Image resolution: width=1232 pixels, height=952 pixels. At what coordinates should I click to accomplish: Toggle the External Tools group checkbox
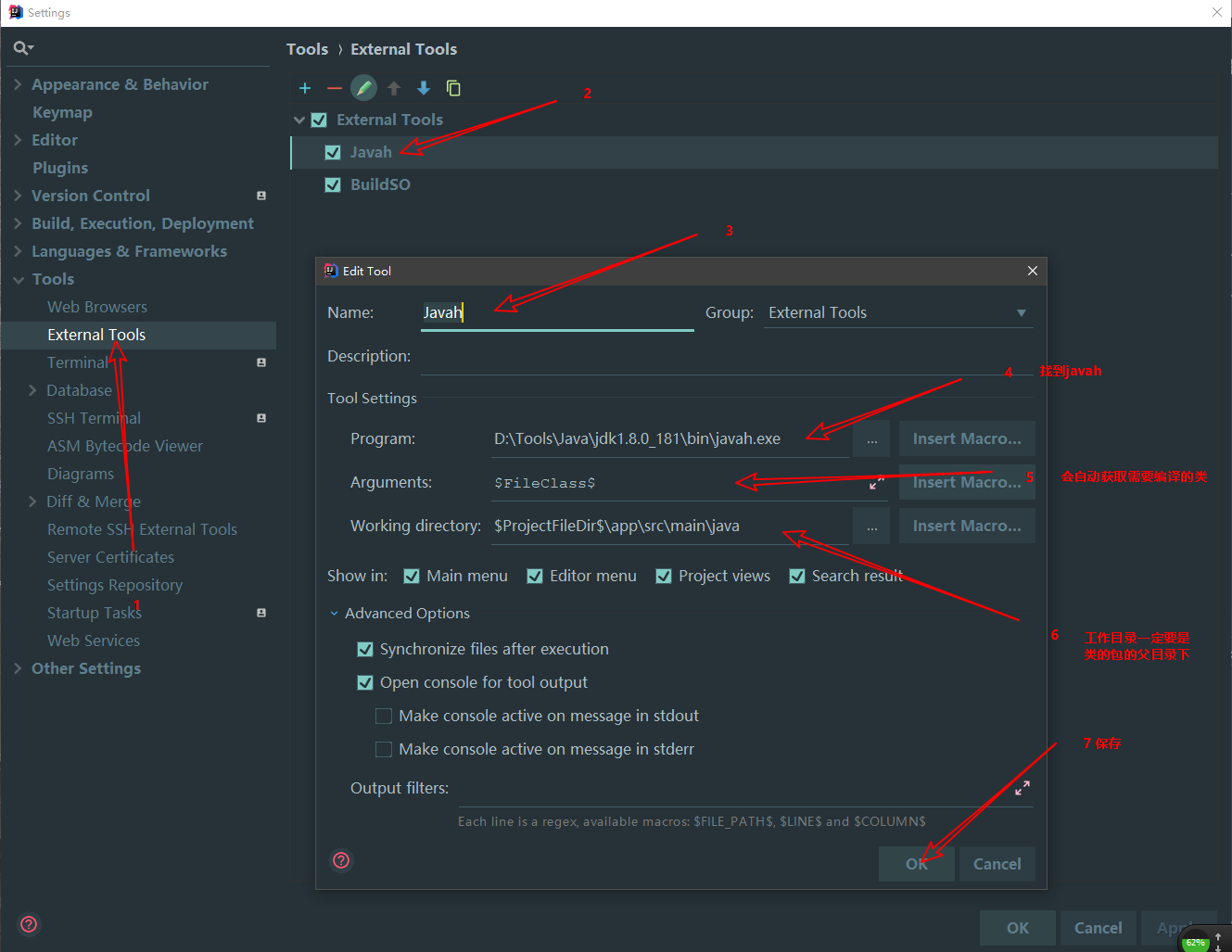[319, 120]
